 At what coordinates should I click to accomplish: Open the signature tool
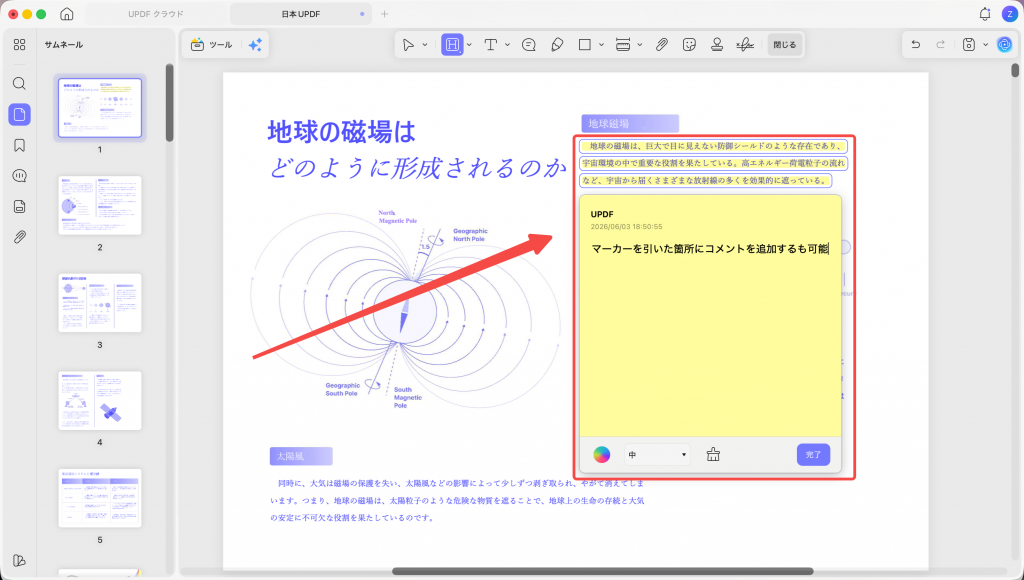[x=744, y=44]
